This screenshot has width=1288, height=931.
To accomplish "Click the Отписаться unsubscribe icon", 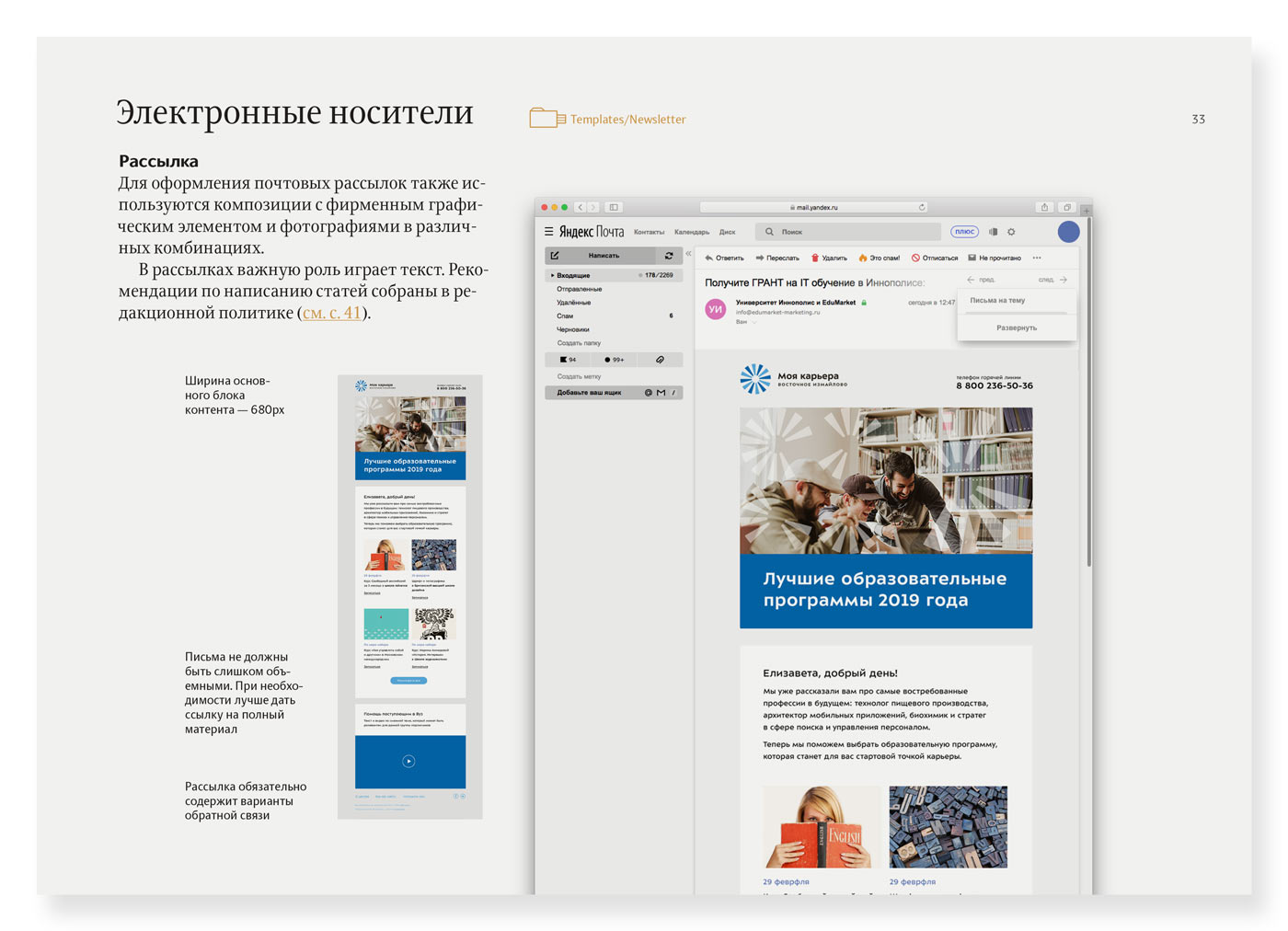I will point(915,259).
